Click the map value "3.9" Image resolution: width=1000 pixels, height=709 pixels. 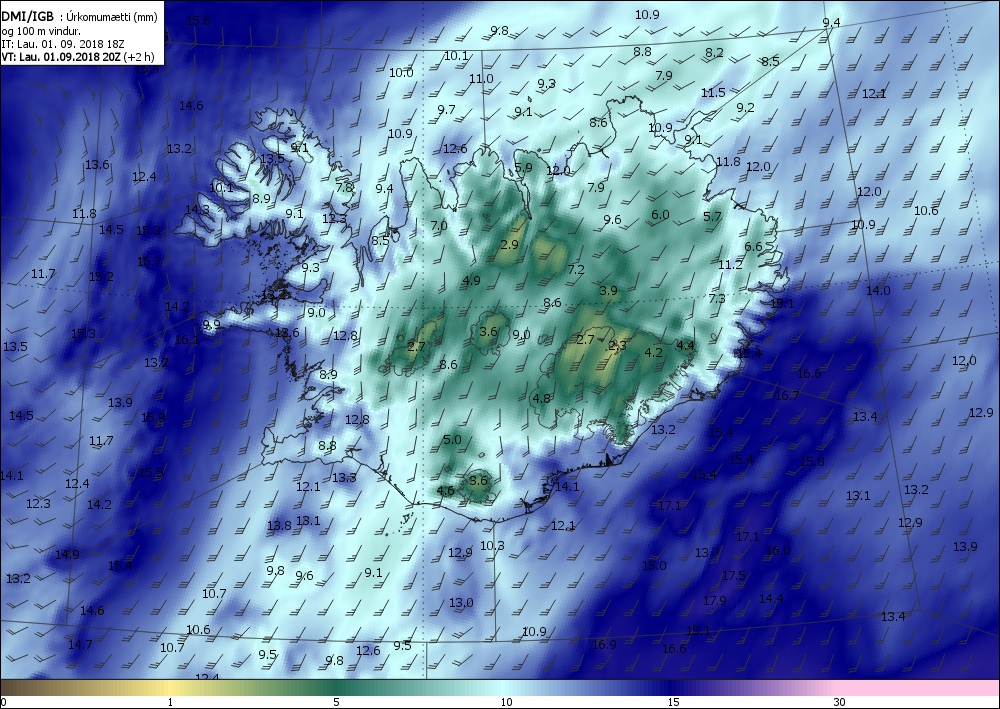click(608, 290)
